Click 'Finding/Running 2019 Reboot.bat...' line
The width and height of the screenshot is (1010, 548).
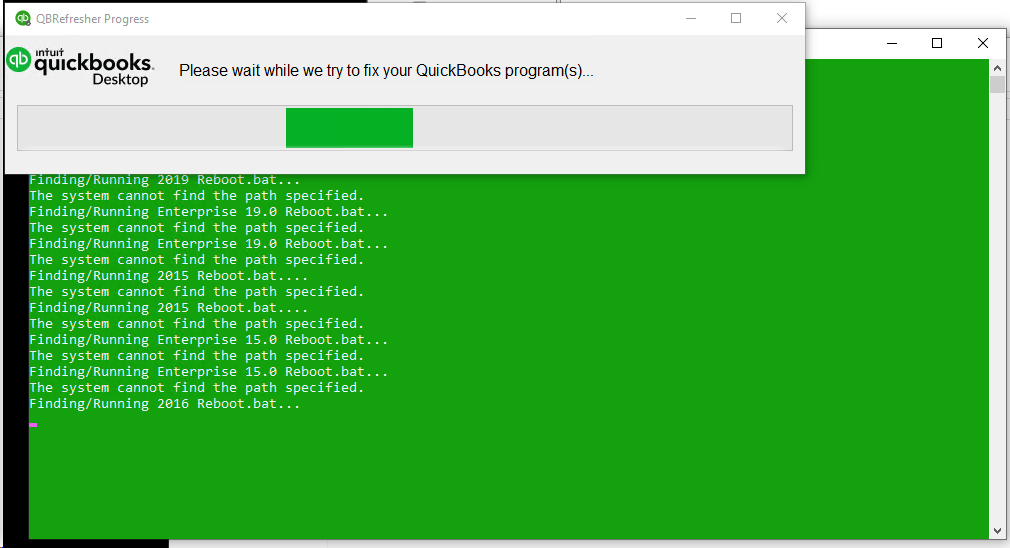coord(164,180)
